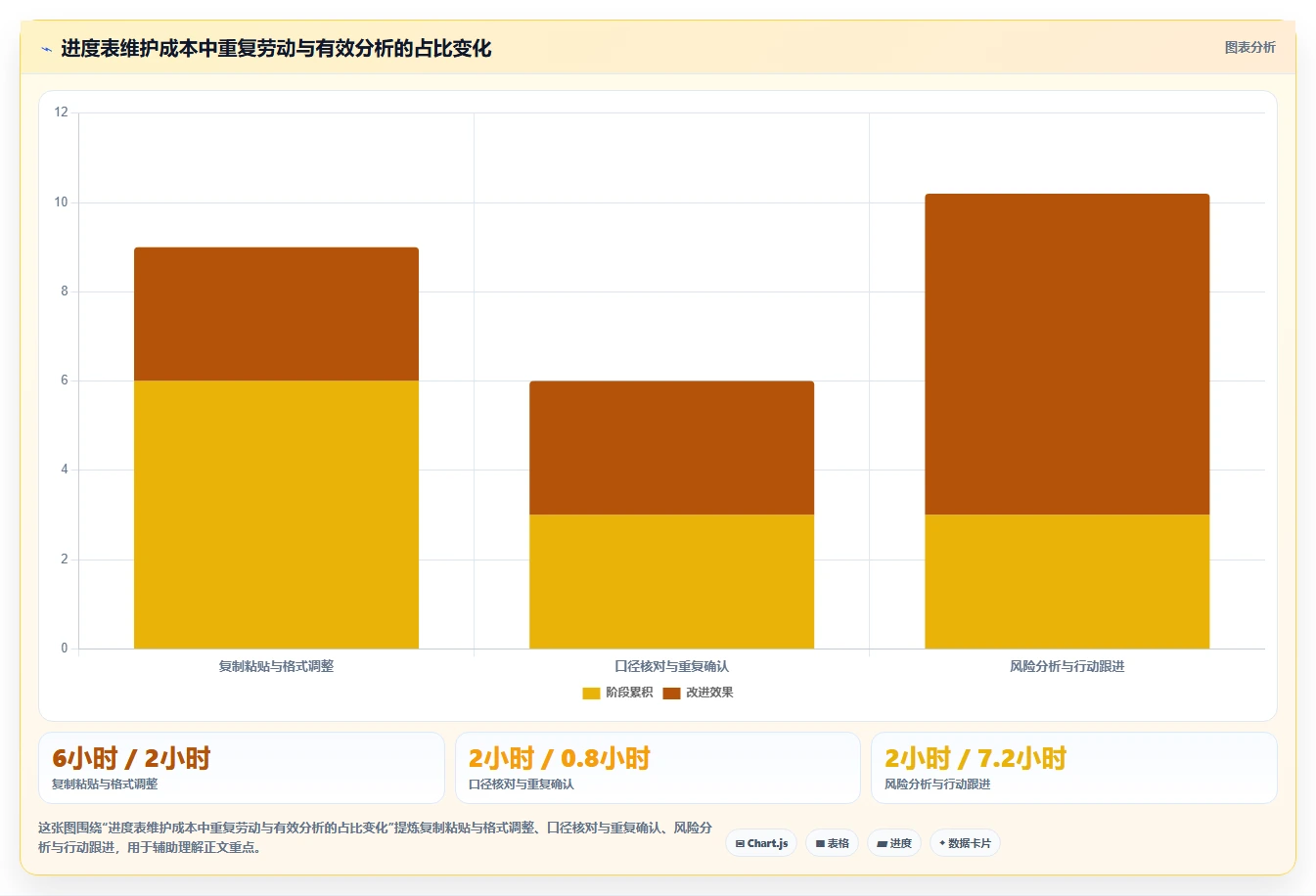Click the brown 改进效果 legend swatch
This screenshot has height=896, width=1316.
tap(671, 694)
